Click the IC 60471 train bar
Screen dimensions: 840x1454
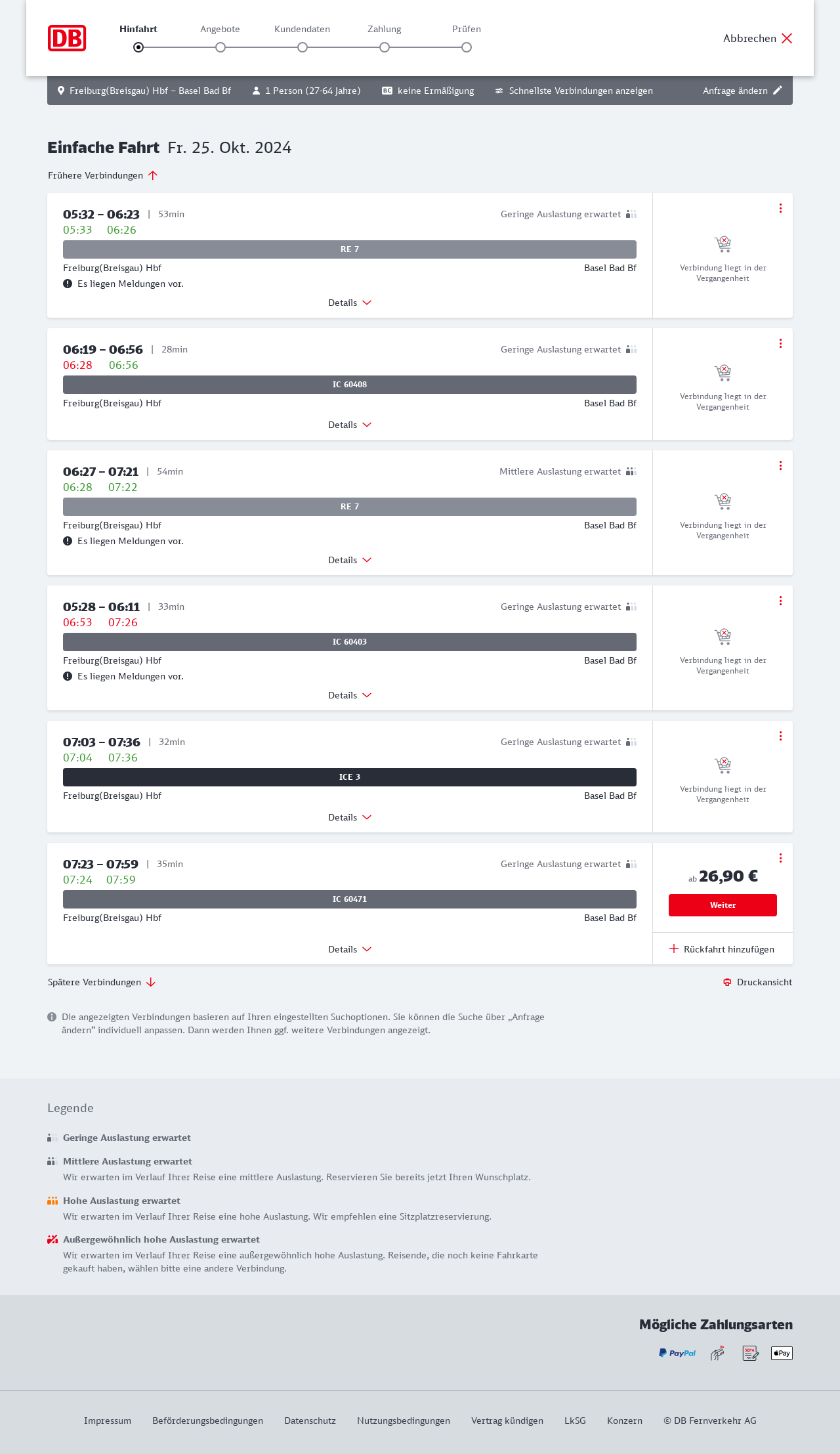pyautogui.click(x=350, y=899)
